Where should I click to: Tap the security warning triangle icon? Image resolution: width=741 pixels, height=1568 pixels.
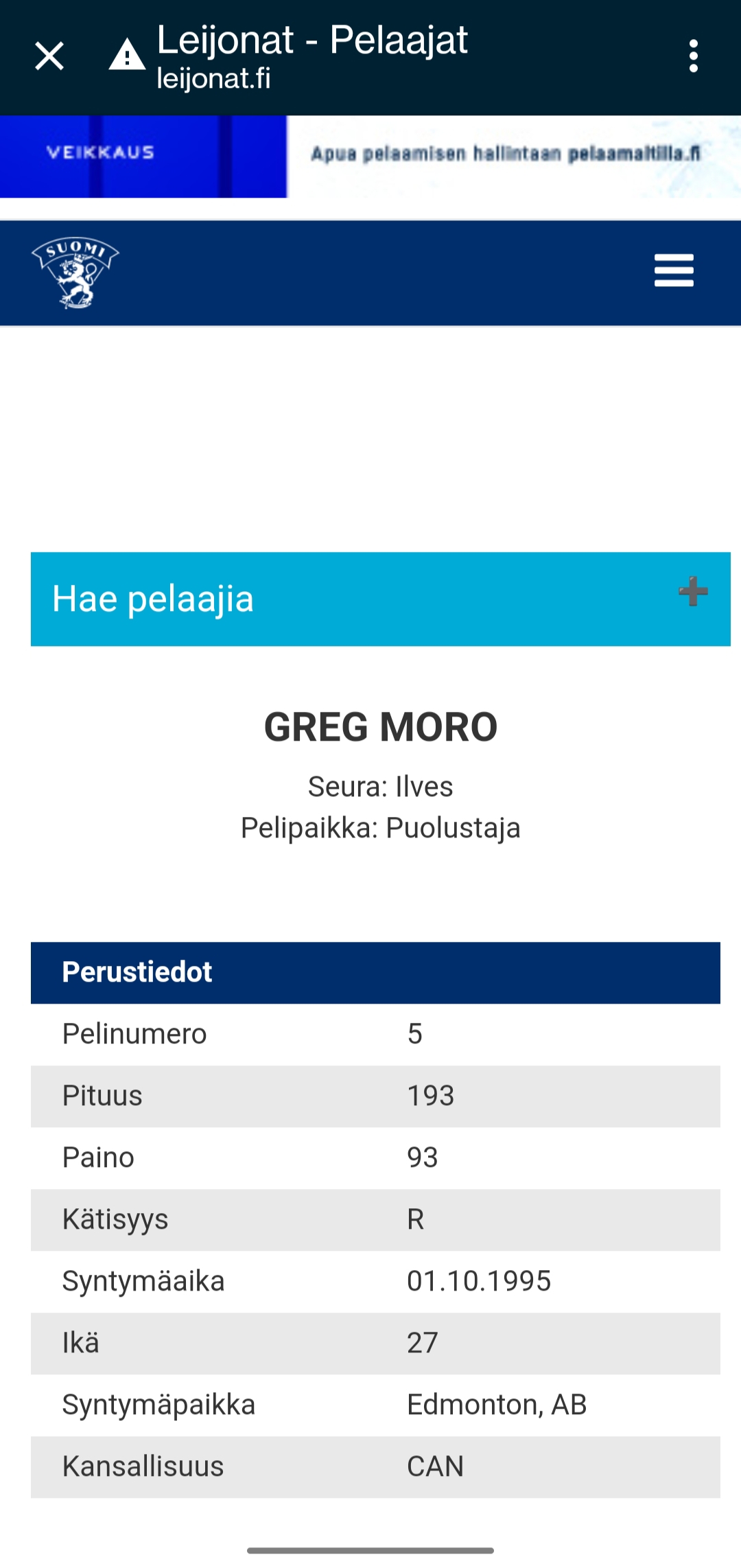pyautogui.click(x=127, y=55)
